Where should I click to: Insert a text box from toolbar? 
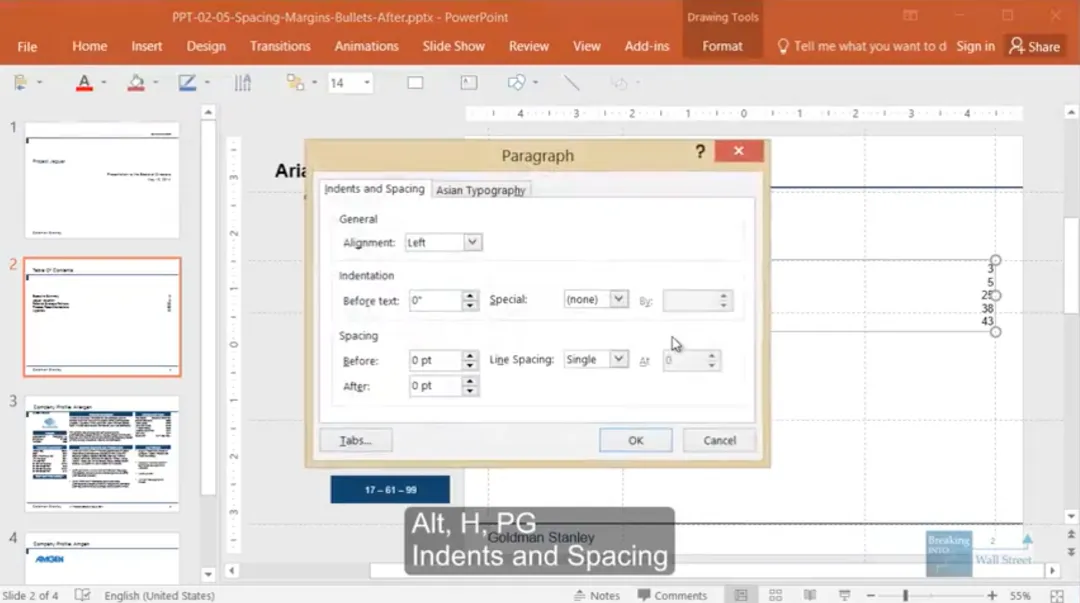pyautogui.click(x=468, y=83)
